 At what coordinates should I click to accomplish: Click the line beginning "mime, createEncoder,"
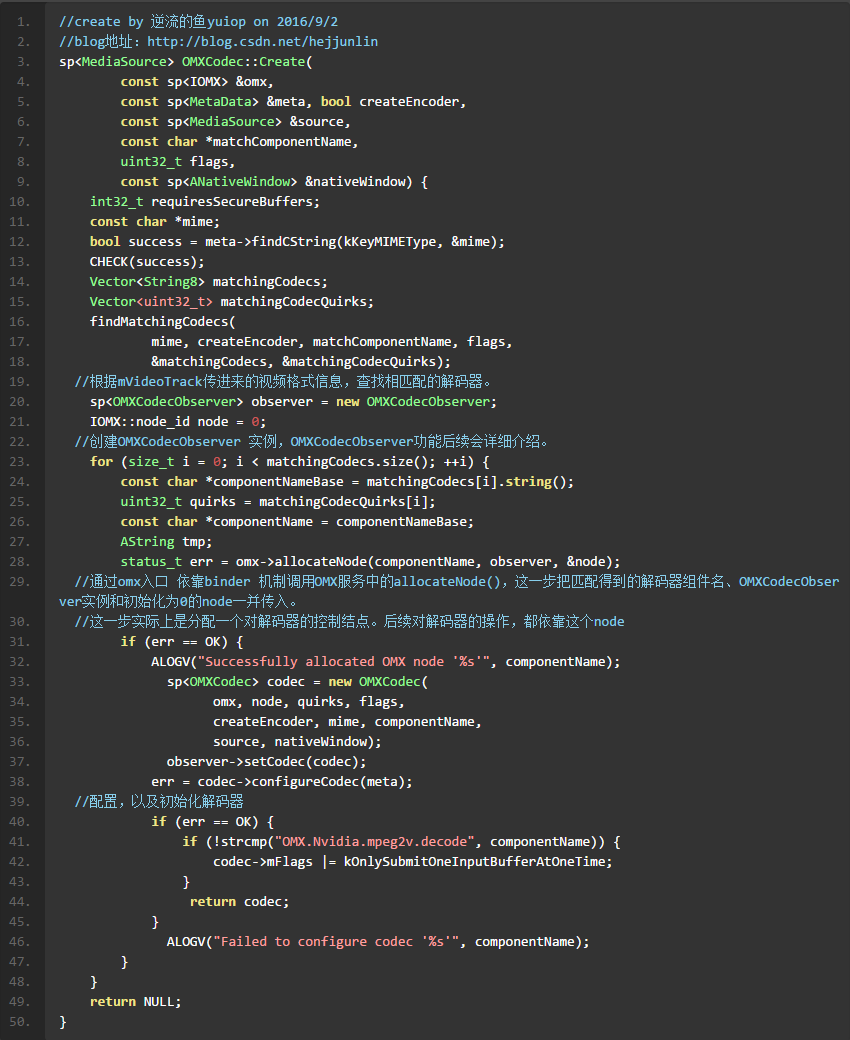(x=332, y=341)
